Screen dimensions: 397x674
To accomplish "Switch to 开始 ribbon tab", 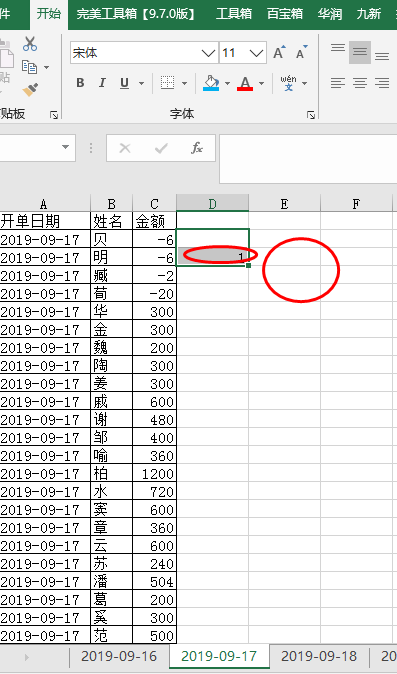I will pyautogui.click(x=49, y=14).
